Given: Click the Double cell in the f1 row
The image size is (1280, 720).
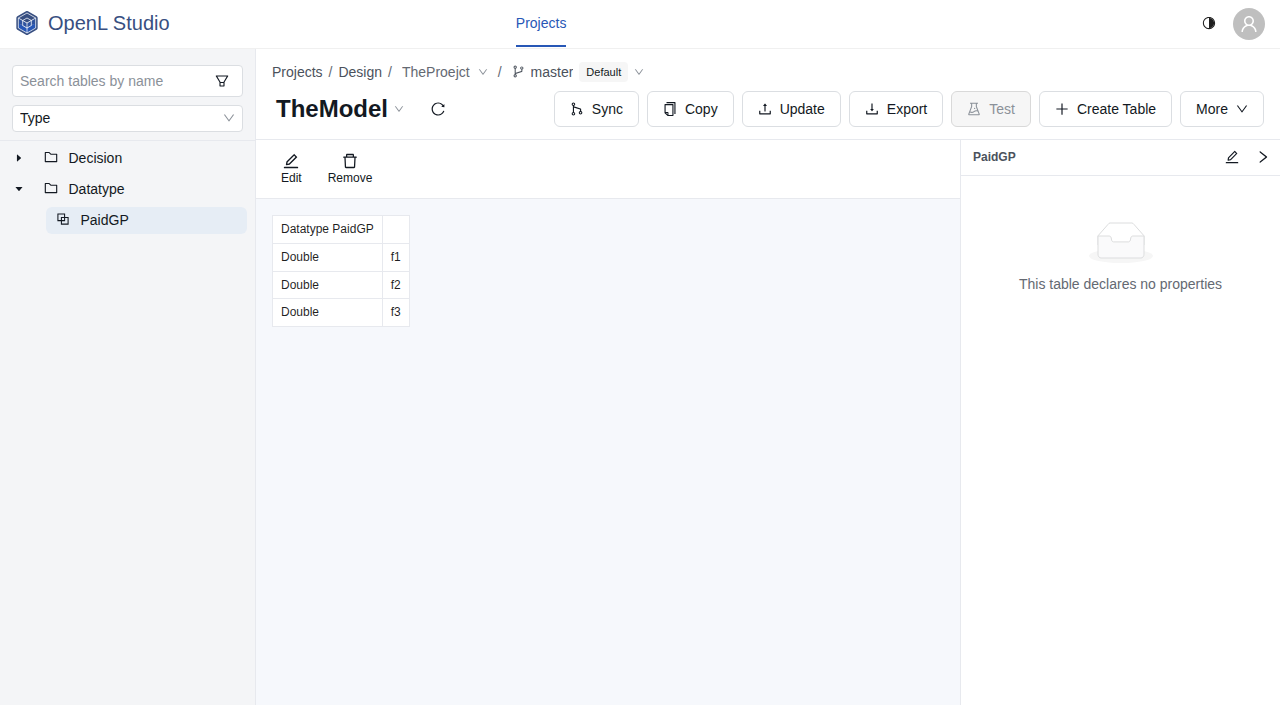Looking at the screenshot, I should point(327,257).
